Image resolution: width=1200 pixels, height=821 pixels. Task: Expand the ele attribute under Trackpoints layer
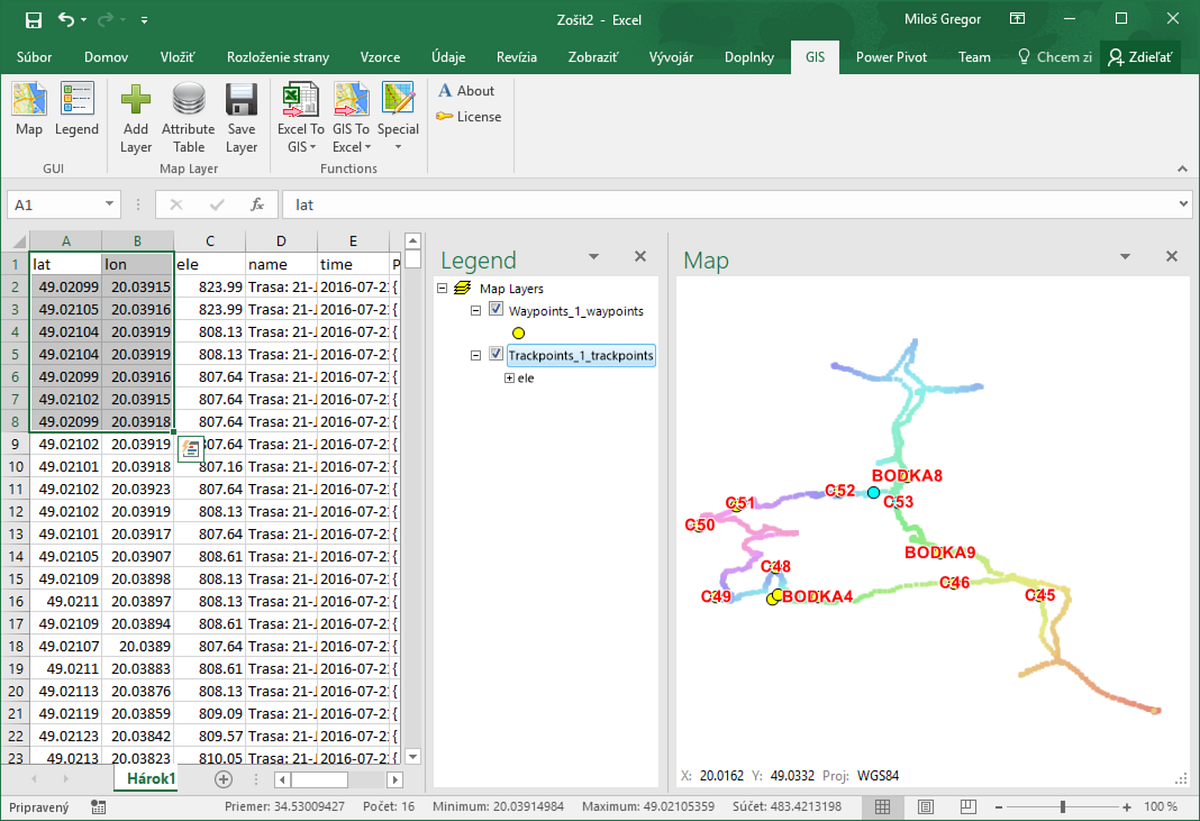pyautogui.click(x=509, y=378)
